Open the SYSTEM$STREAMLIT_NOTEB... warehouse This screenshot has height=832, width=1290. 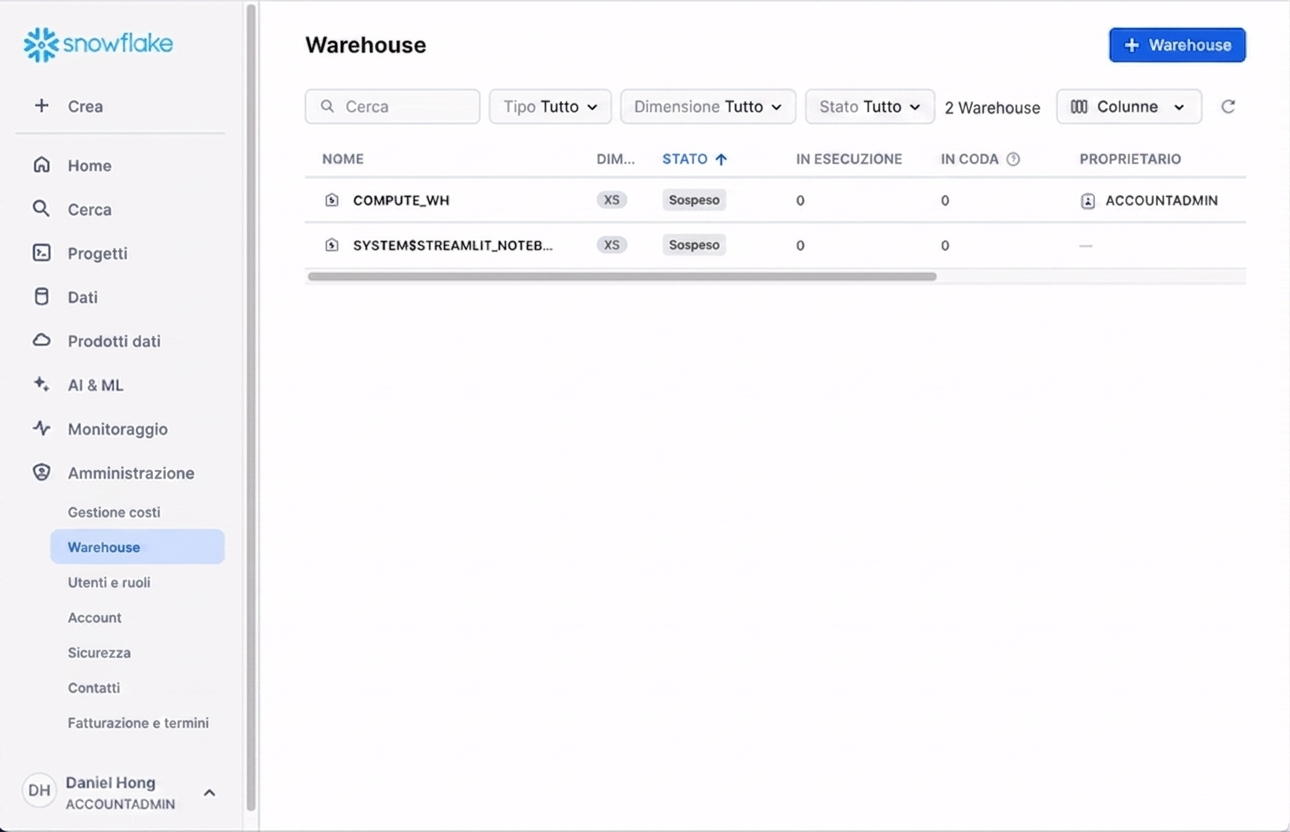tap(453, 245)
